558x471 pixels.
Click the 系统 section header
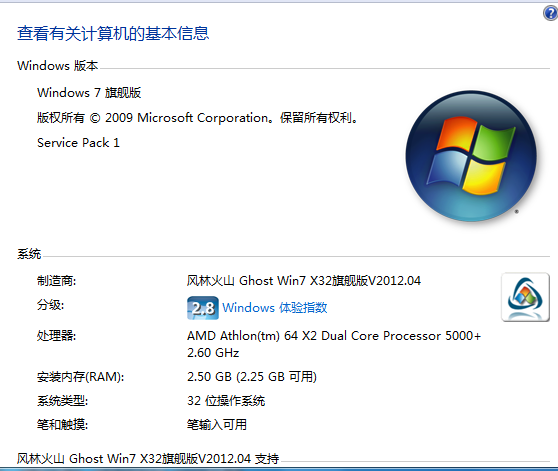tap(29, 254)
